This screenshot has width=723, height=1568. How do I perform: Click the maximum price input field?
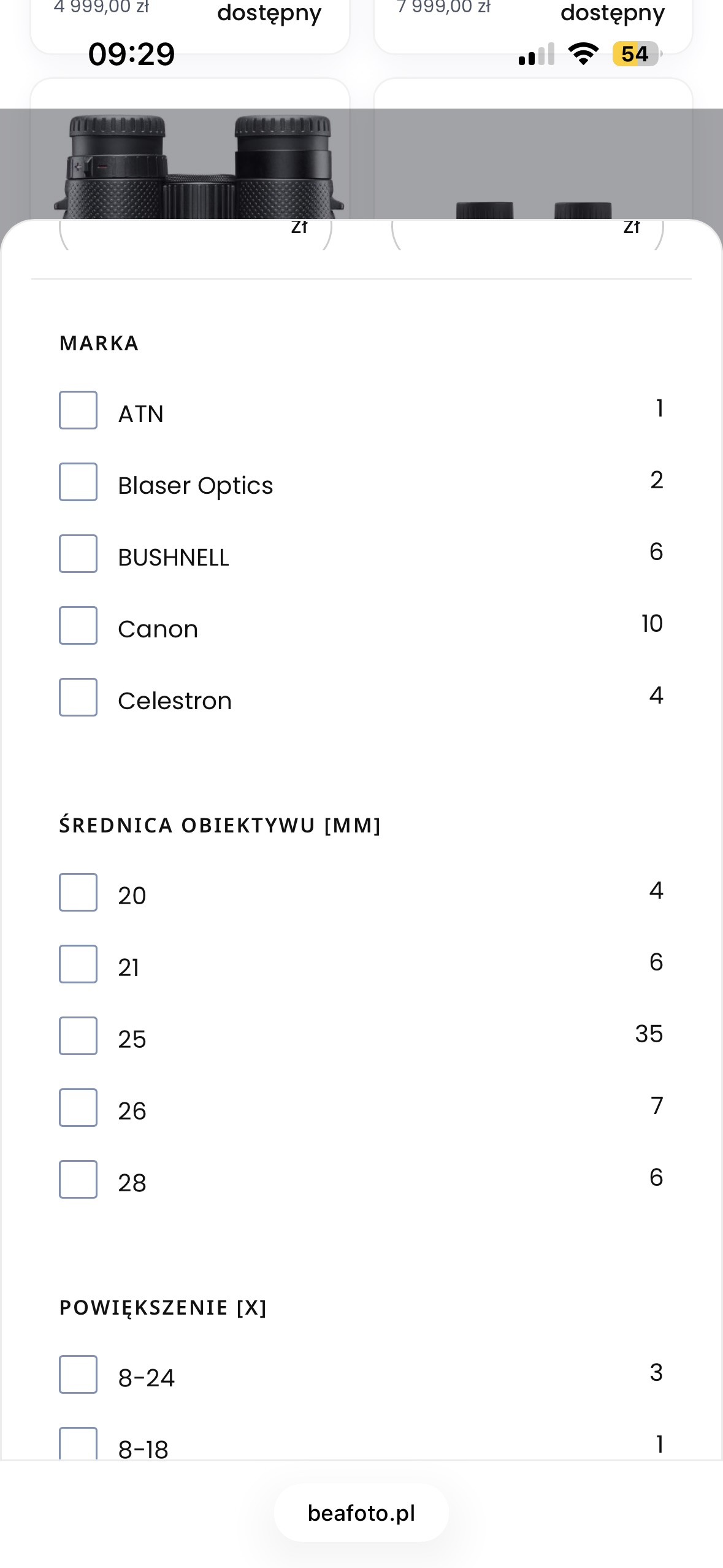[x=527, y=234]
